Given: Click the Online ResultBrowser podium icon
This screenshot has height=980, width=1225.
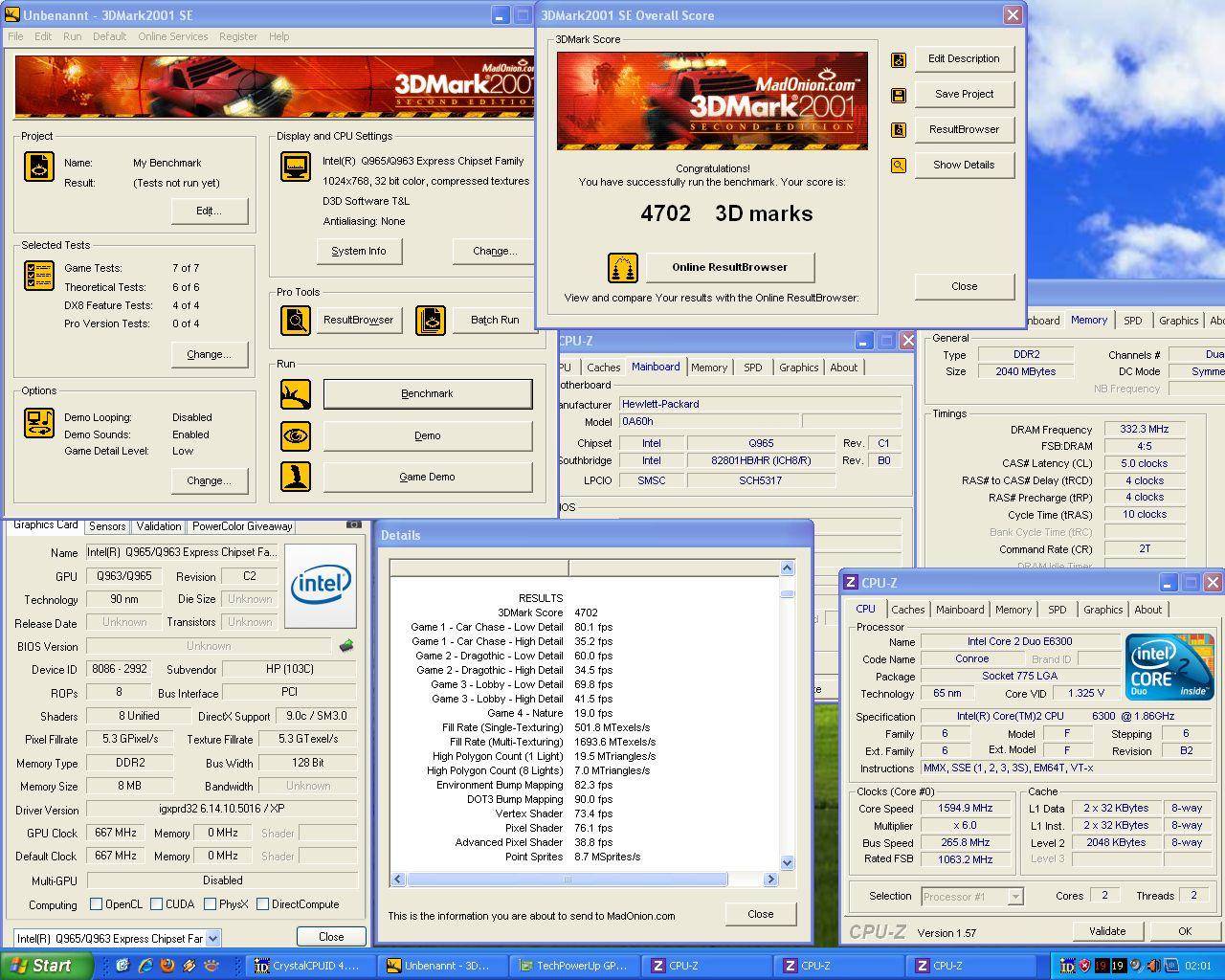Looking at the screenshot, I should [623, 268].
